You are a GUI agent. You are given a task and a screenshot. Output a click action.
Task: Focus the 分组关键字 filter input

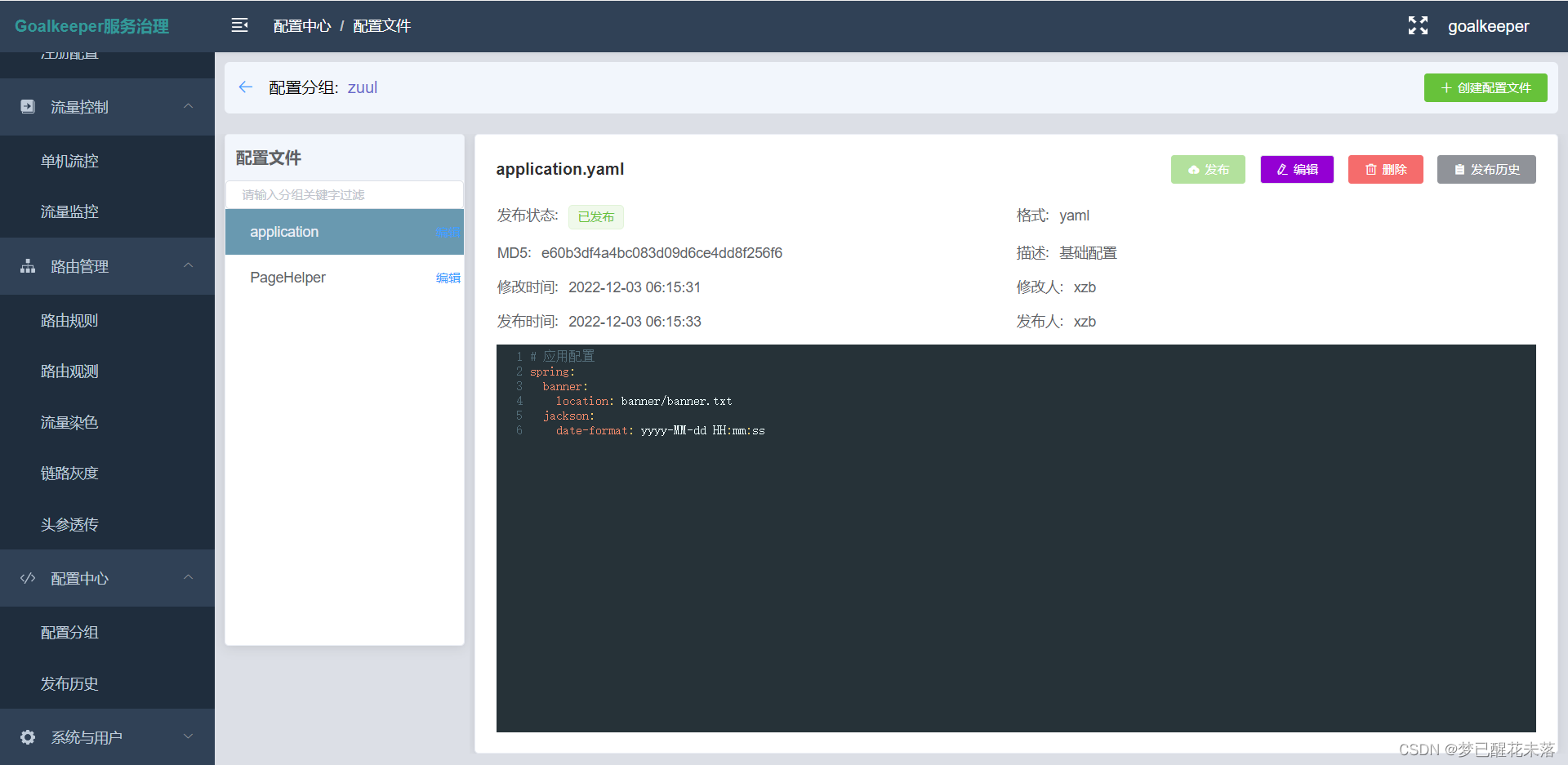pos(345,194)
